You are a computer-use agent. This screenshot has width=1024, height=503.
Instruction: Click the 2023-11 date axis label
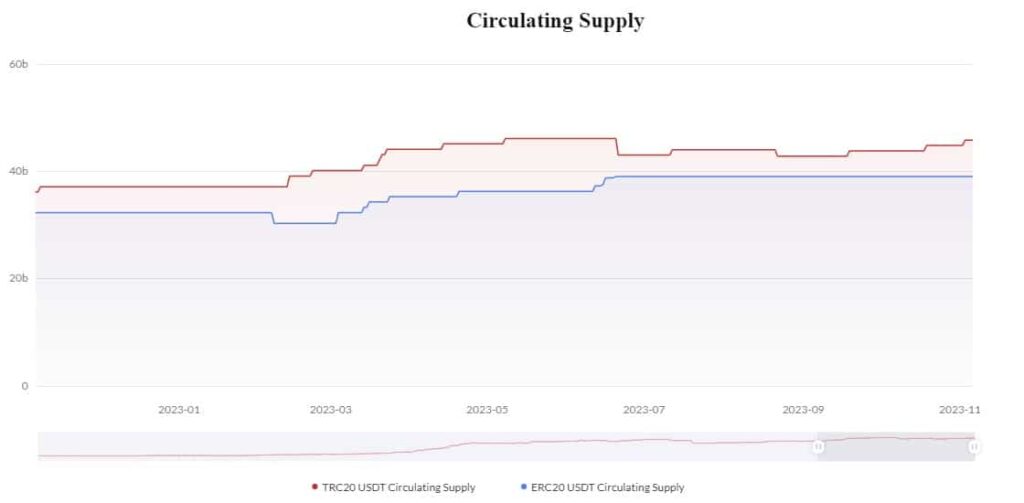pyautogui.click(x=957, y=409)
